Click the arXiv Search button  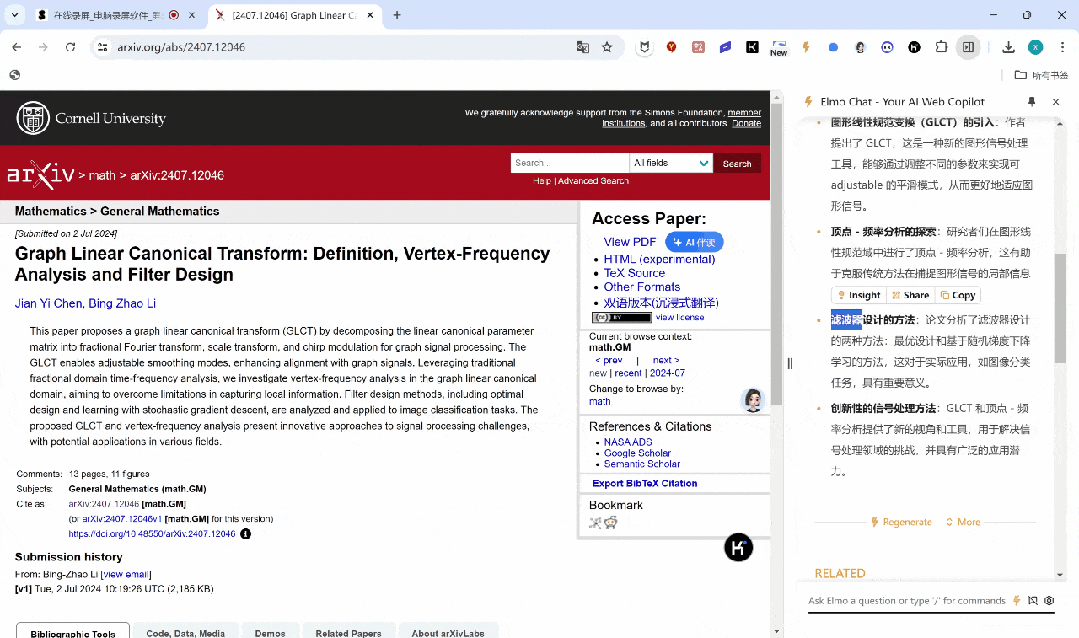[737, 164]
